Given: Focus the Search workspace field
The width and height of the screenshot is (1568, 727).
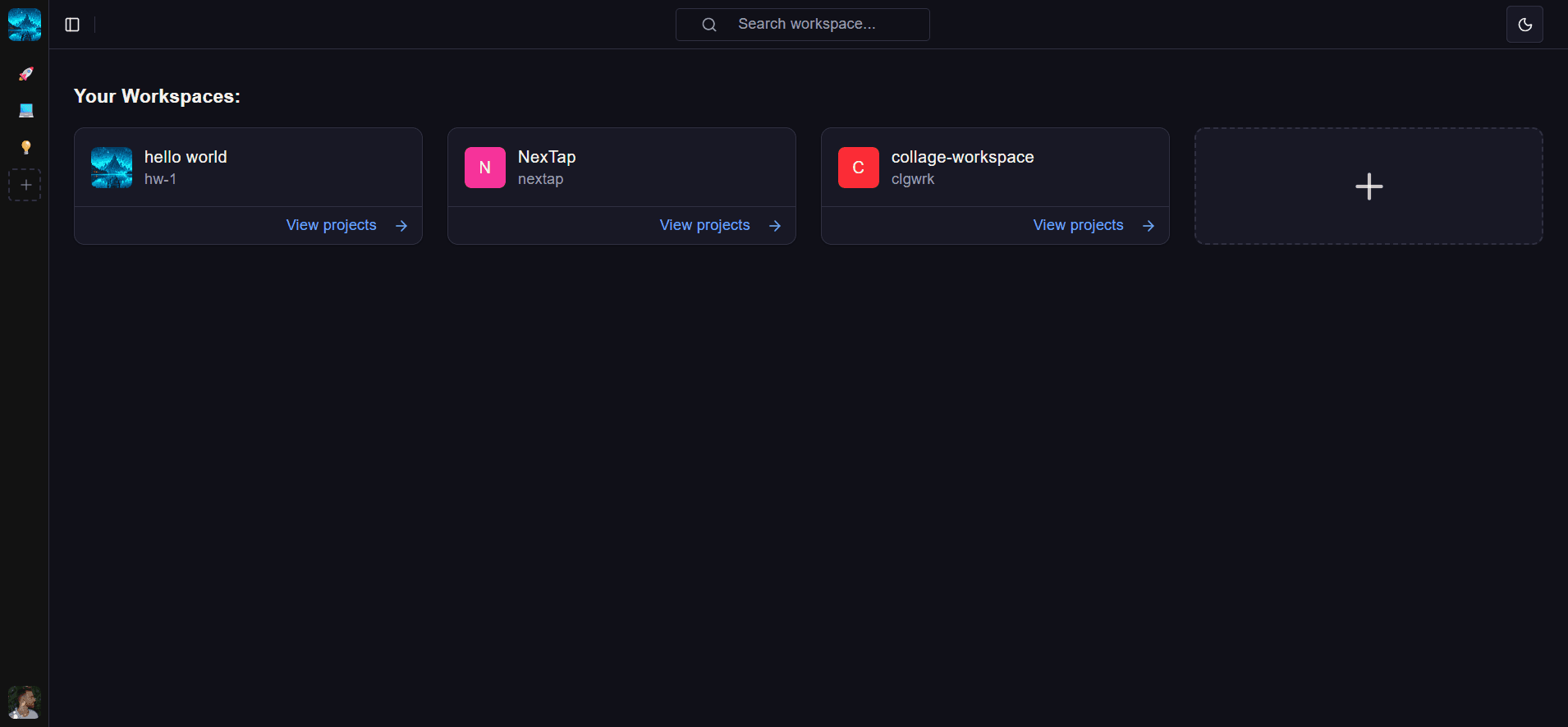Looking at the screenshot, I should pos(802,25).
